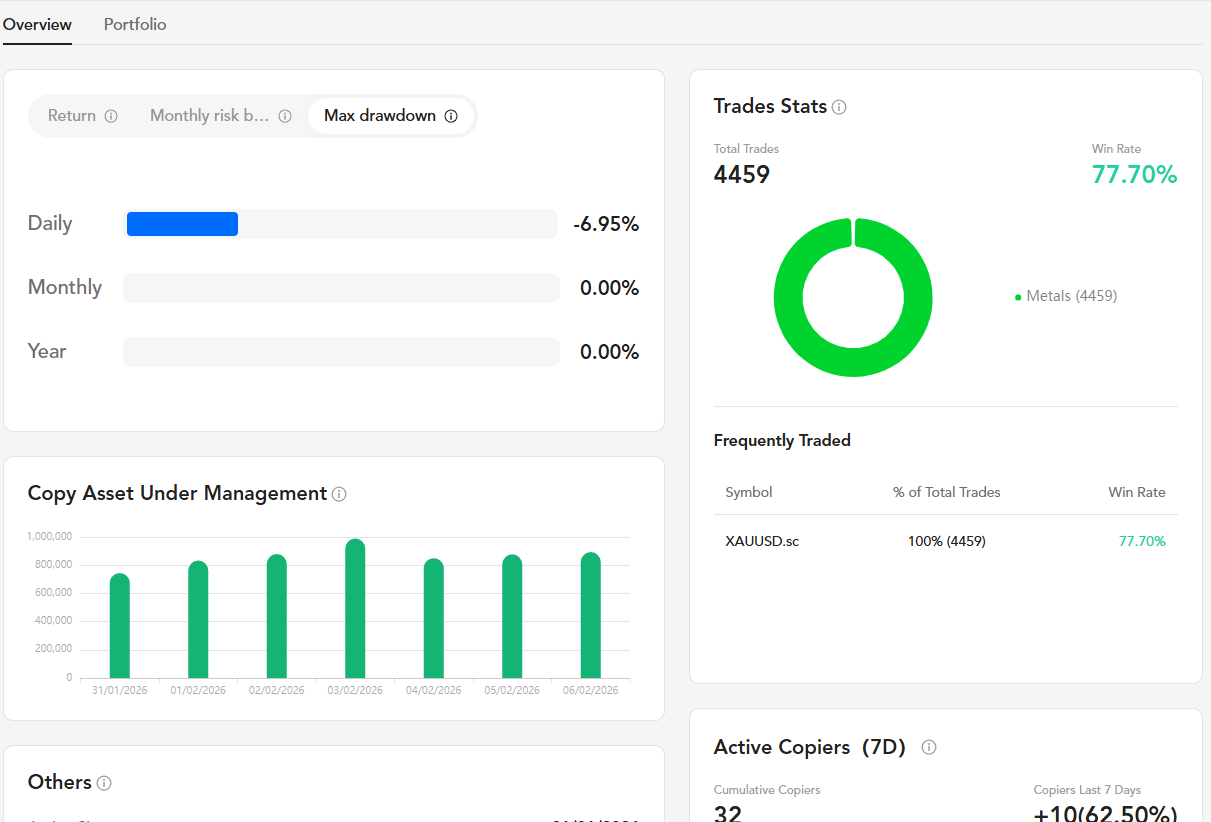The image size is (1211, 822).
Task: Click info icon beside Monthly risk label
Action: (285, 116)
